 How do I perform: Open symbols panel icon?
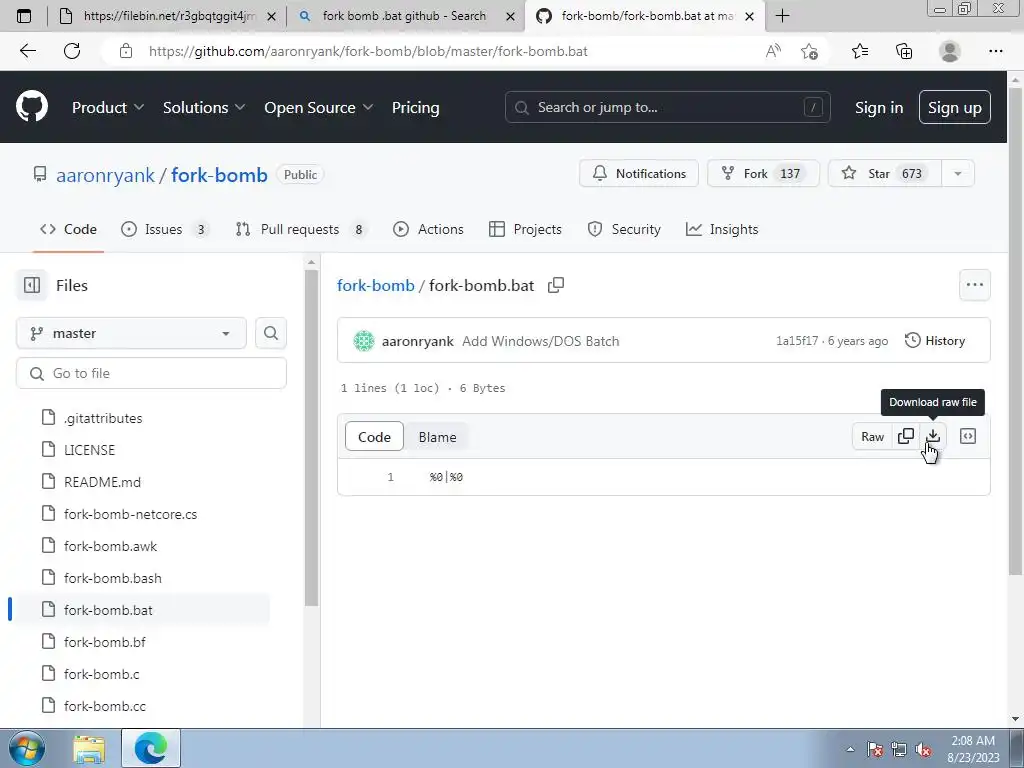click(x=968, y=436)
